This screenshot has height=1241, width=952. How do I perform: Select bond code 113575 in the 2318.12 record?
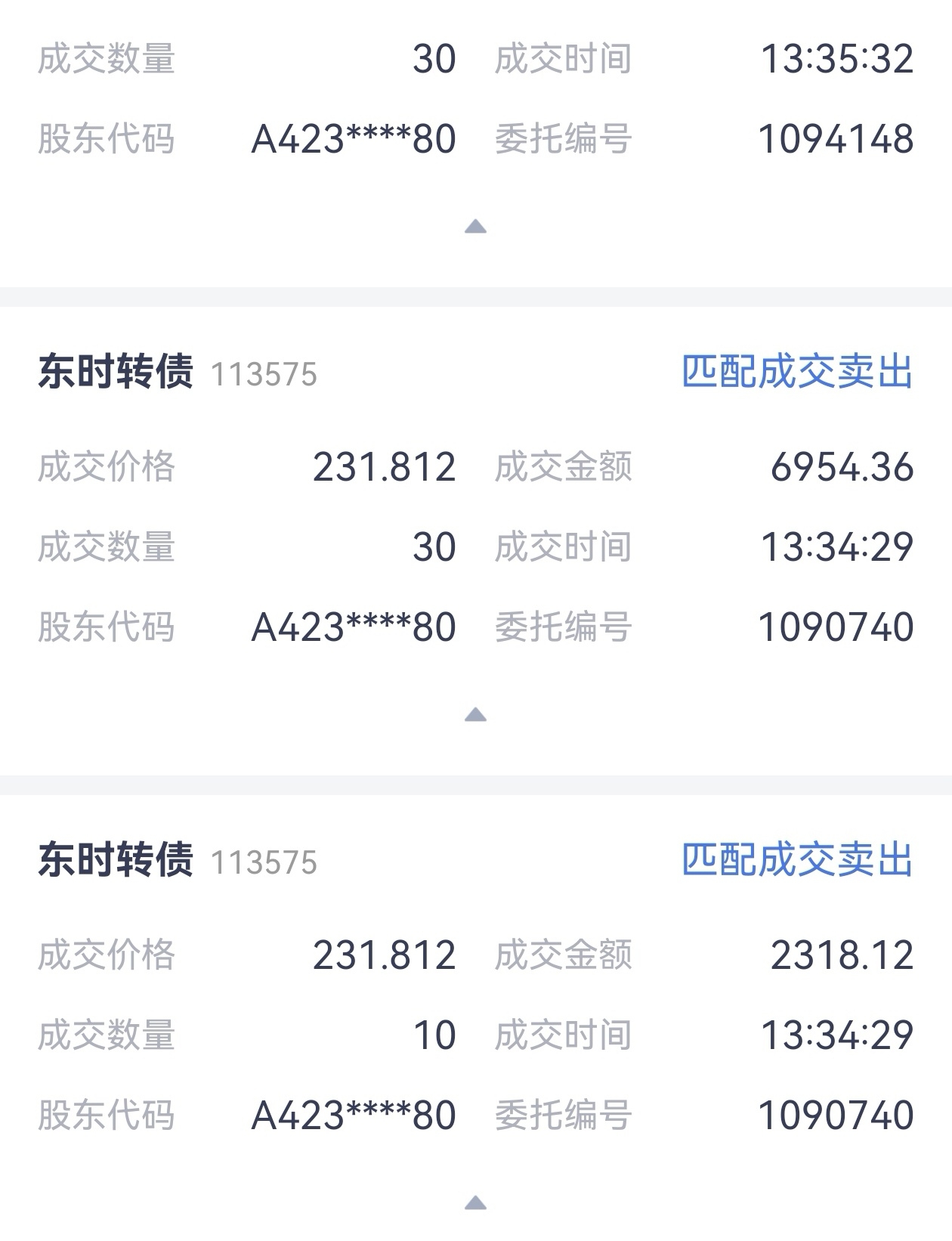264,863
